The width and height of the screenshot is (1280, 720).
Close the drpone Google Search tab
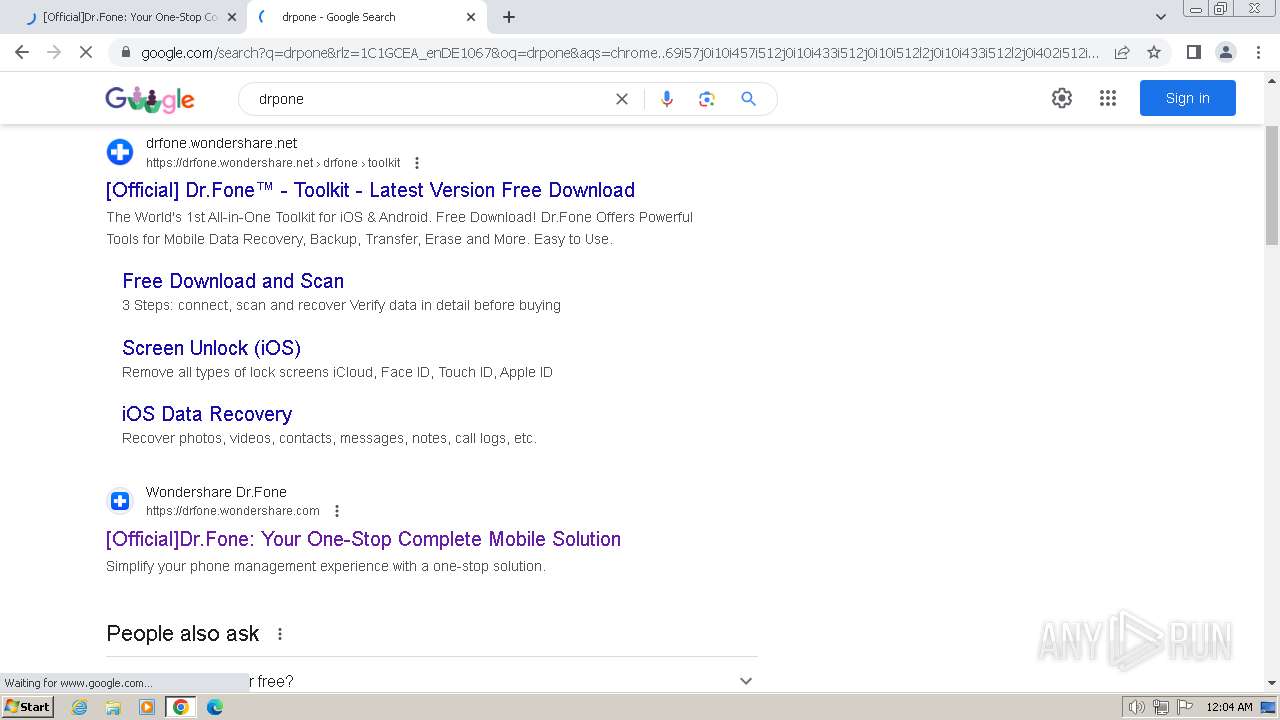pos(471,17)
